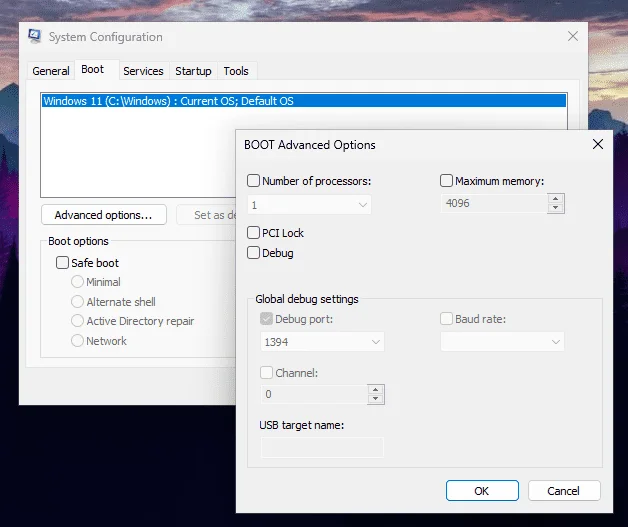Screen dimensions: 628x527
Task: Enable the Maximum memory checkbox
Action: pos(446,181)
